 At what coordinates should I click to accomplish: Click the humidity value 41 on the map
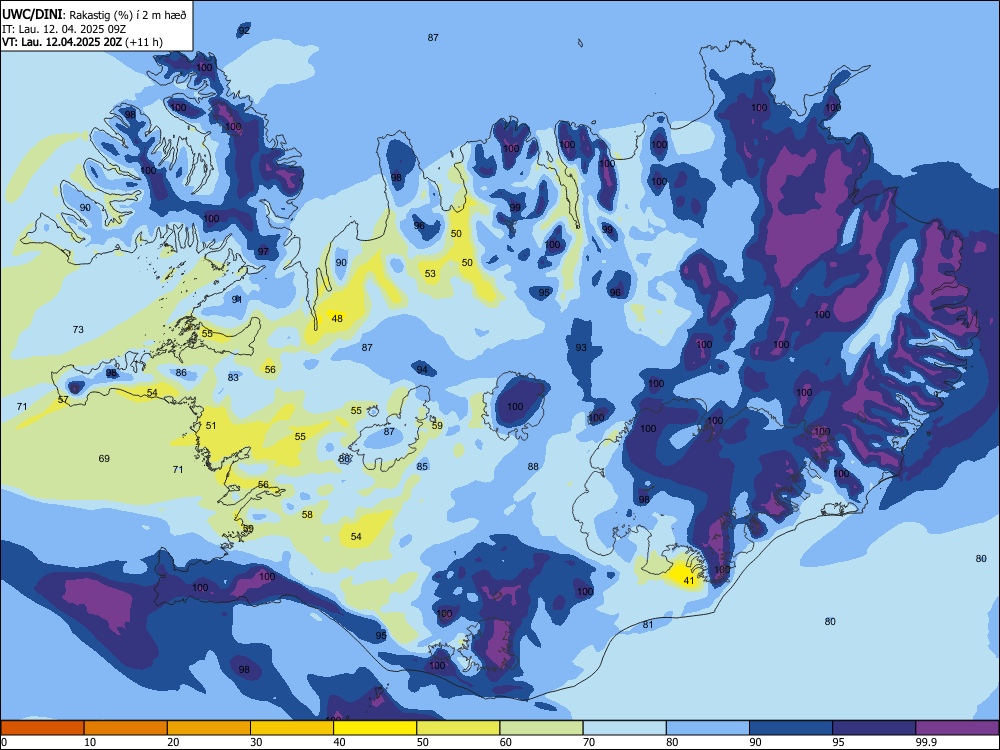click(x=689, y=580)
